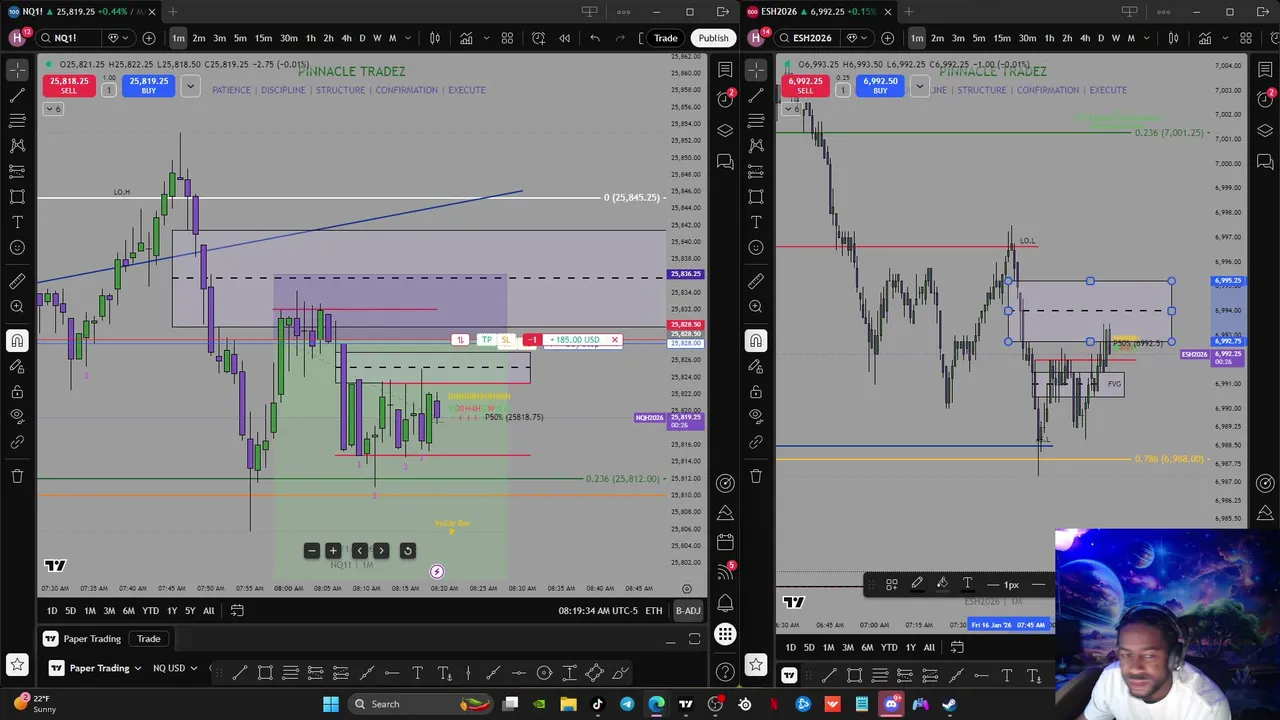This screenshot has width=1280, height=720.
Task: Toggle magnet mode in NQ1! left toolbar
Action: (17, 341)
